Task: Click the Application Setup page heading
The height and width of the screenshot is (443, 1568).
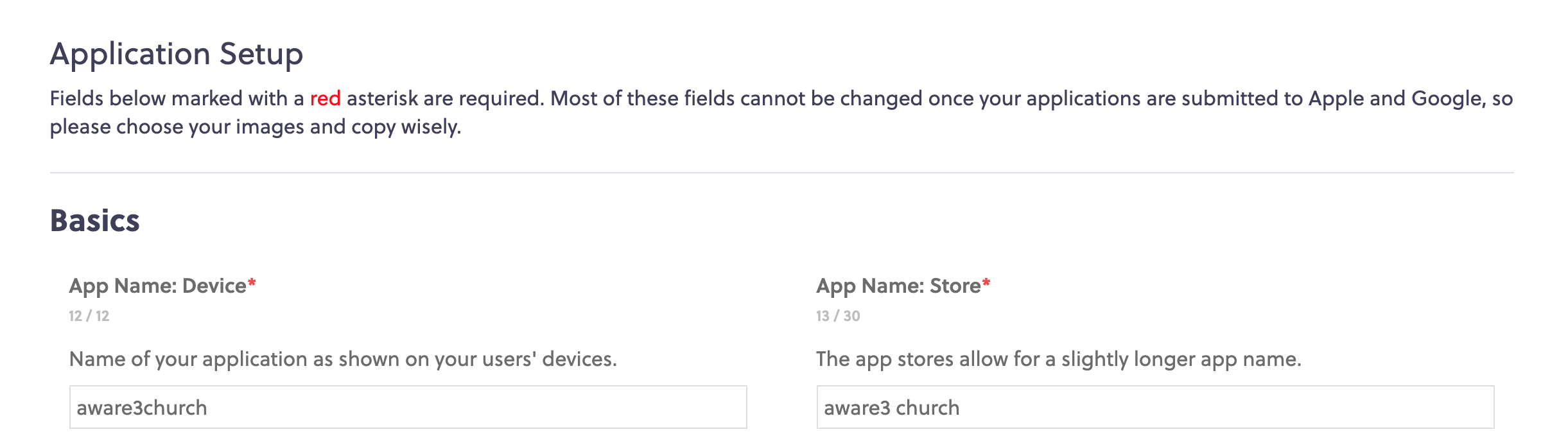Action: pos(177,55)
